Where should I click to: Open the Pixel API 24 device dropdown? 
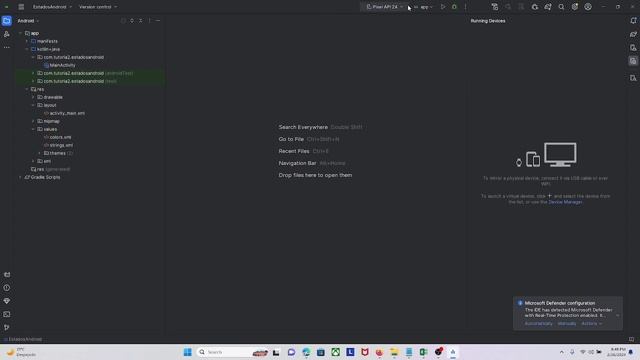[384, 7]
